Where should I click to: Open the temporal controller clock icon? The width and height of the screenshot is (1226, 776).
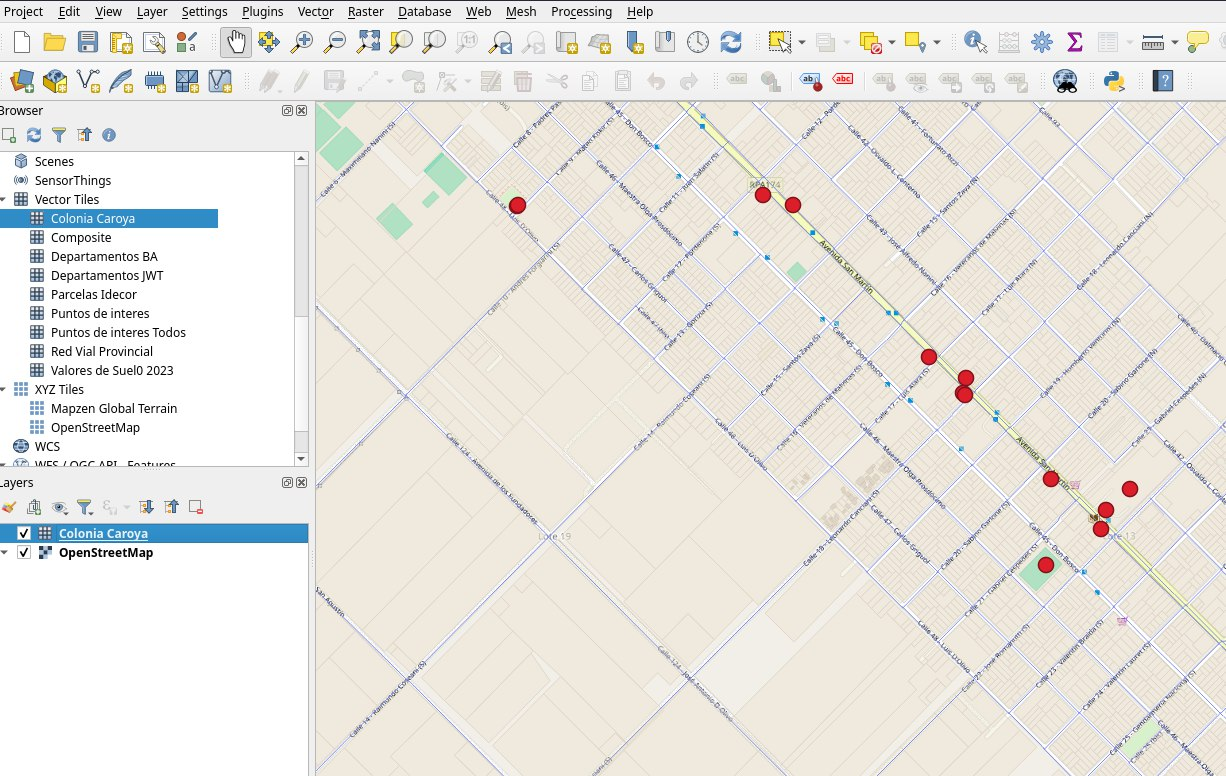click(698, 42)
